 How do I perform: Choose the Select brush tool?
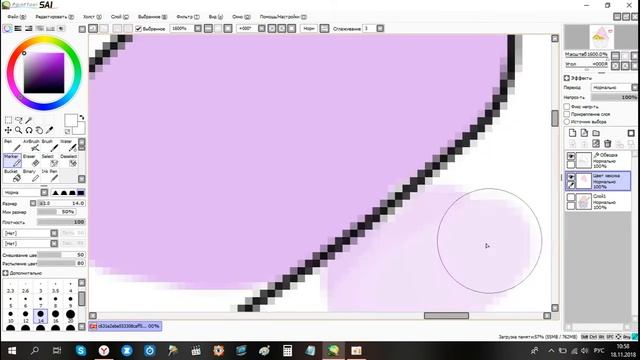(49, 160)
